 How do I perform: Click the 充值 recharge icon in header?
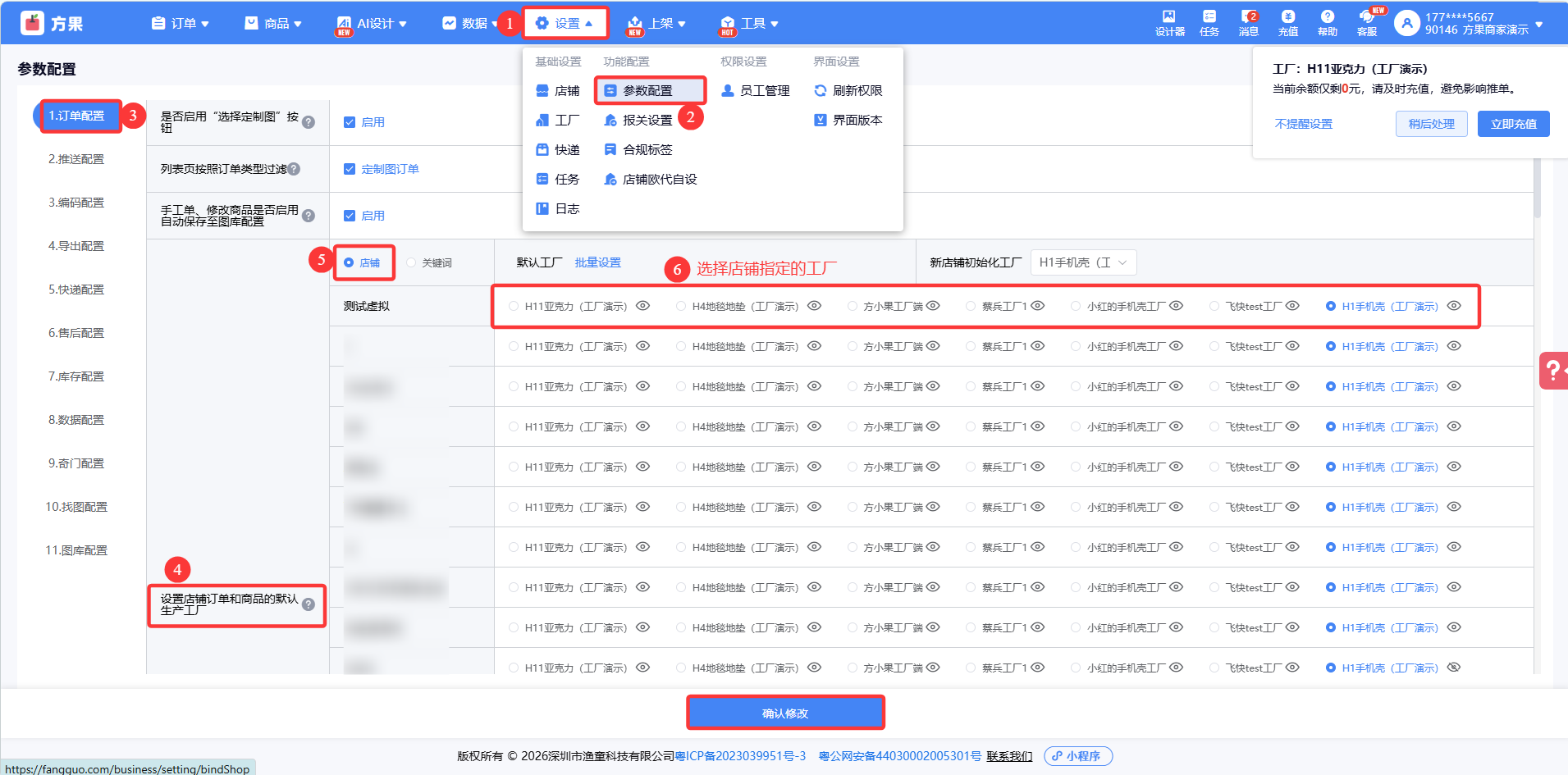[x=1287, y=22]
